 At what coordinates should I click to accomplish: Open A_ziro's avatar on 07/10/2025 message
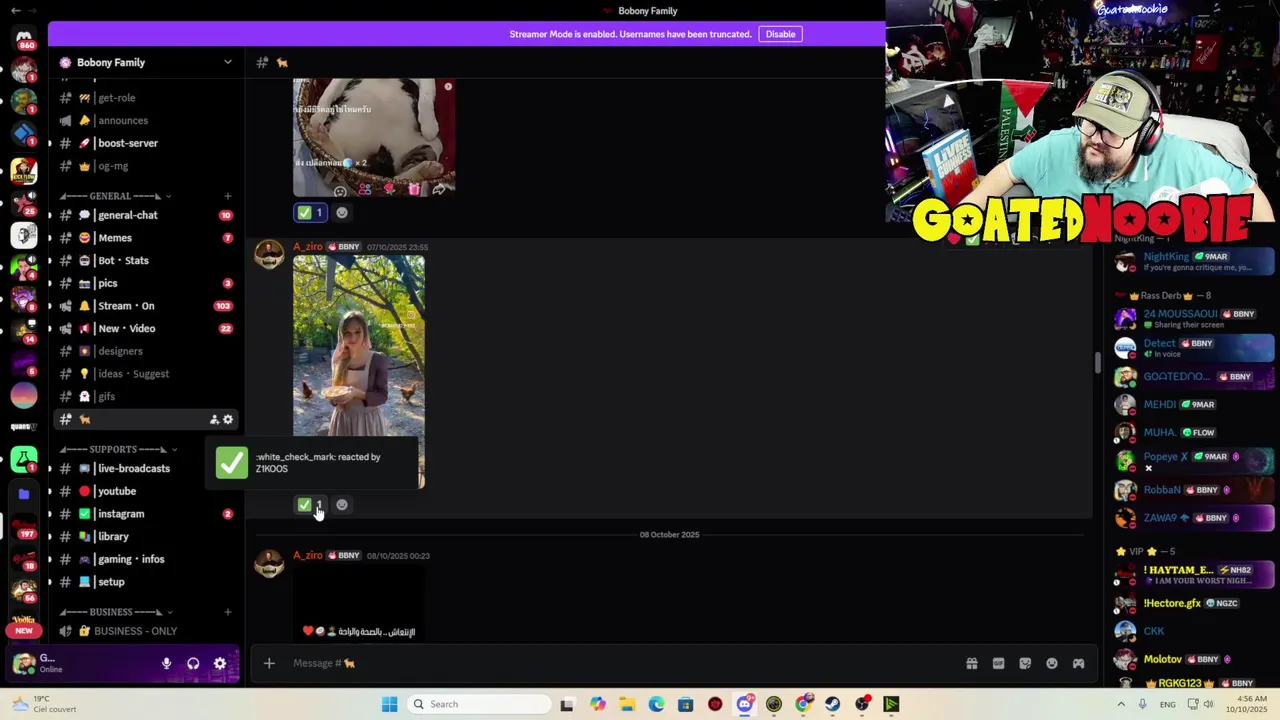tap(269, 255)
